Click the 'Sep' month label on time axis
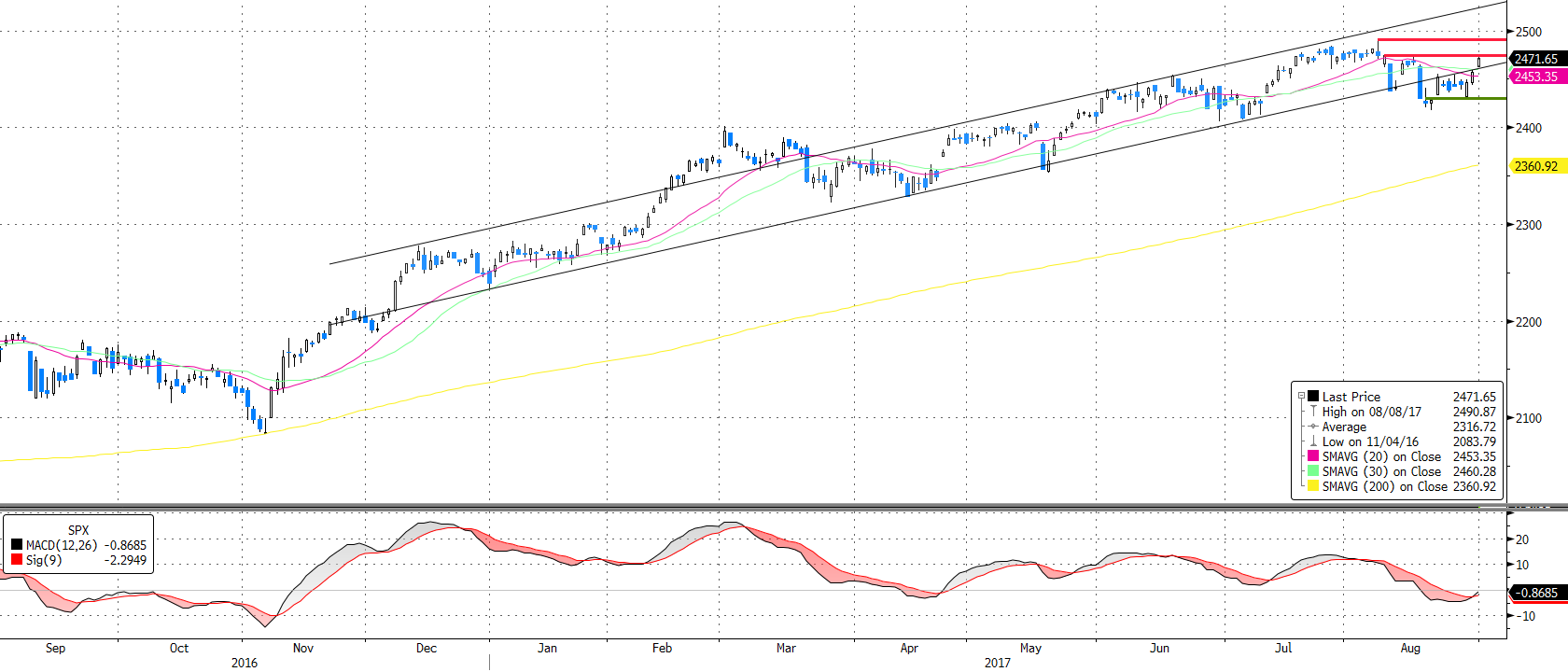 [55, 648]
